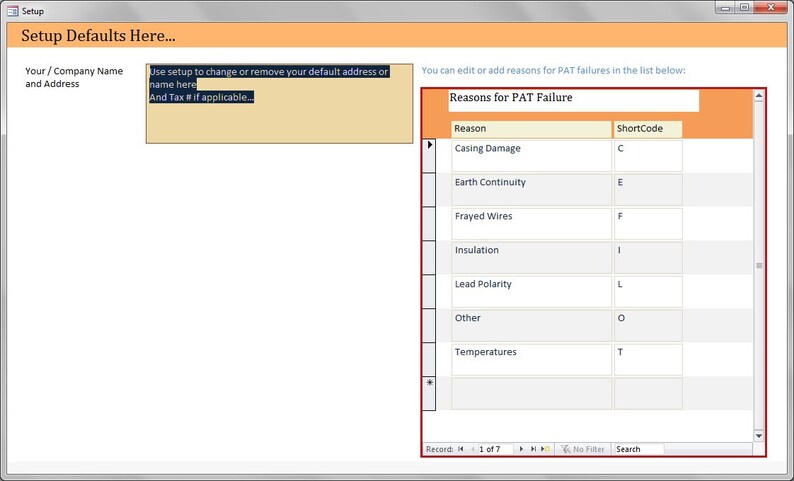Select the Lead Polarity row selector

tap(428, 292)
